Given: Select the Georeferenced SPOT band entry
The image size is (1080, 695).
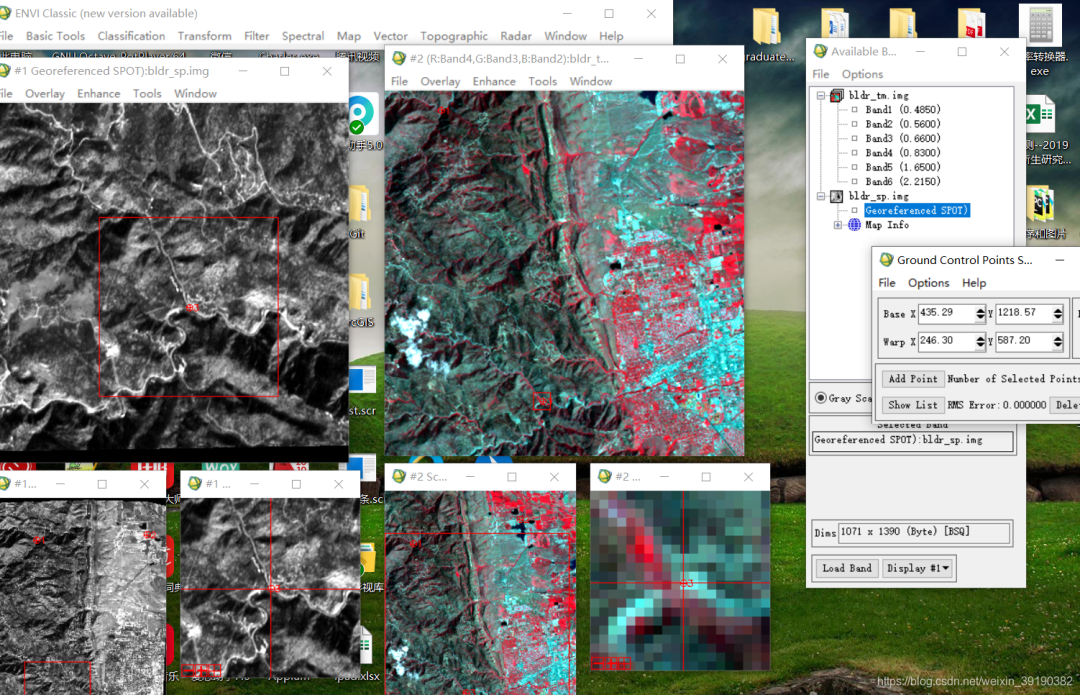Looking at the screenshot, I should click(917, 211).
